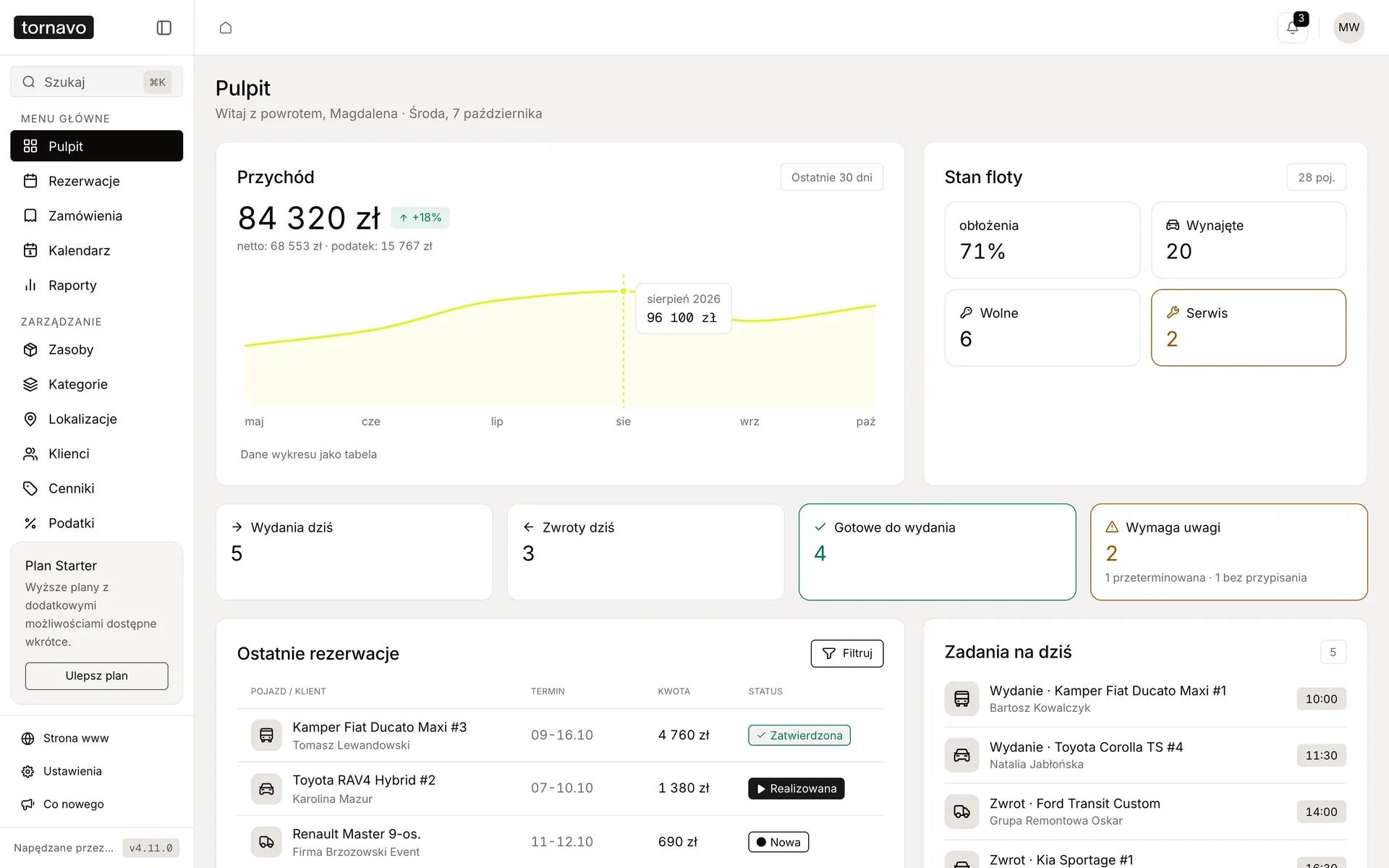Open the Pulpit menu item
This screenshot has height=868, width=1389.
97,146
